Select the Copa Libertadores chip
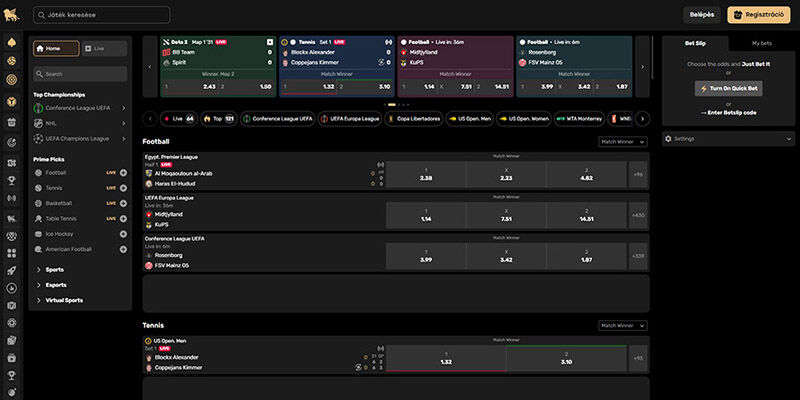The width and height of the screenshot is (800, 400). 413,119
